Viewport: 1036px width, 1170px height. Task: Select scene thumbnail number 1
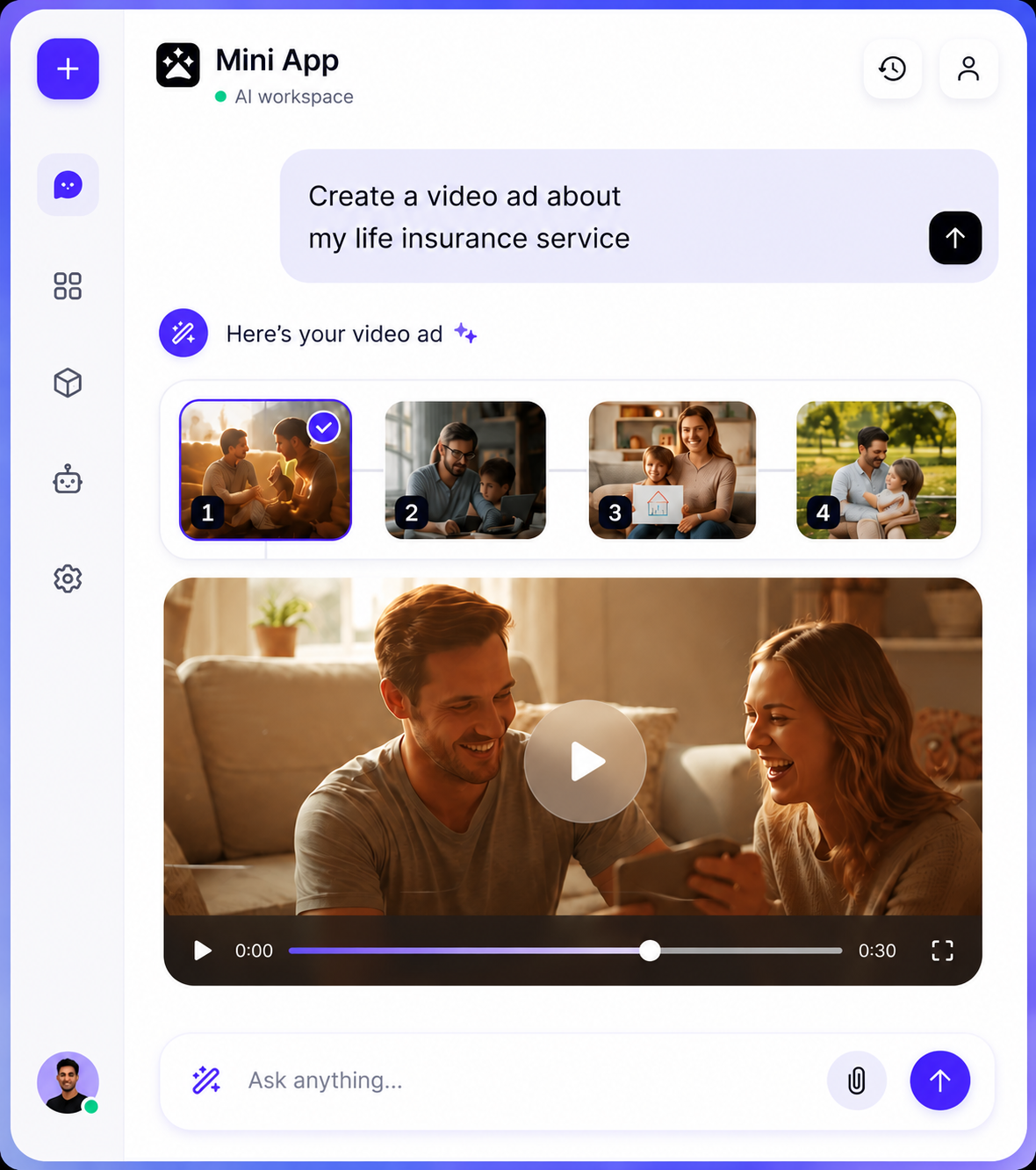pos(265,470)
